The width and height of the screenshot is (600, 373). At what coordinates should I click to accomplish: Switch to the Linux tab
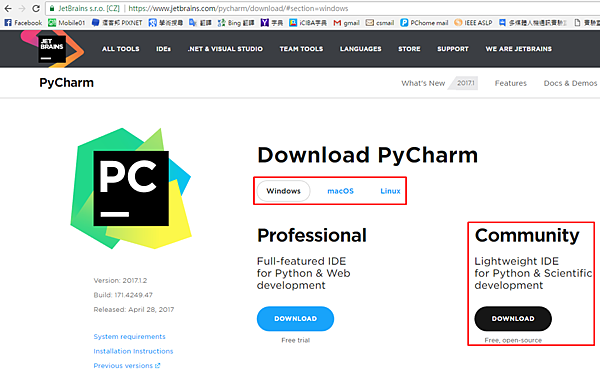coord(390,191)
